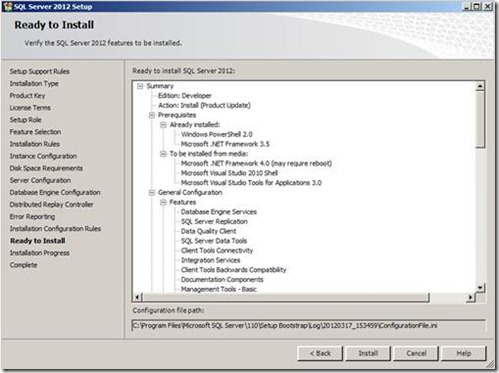Click the horizontal scrollbar left arrow

tap(138, 297)
